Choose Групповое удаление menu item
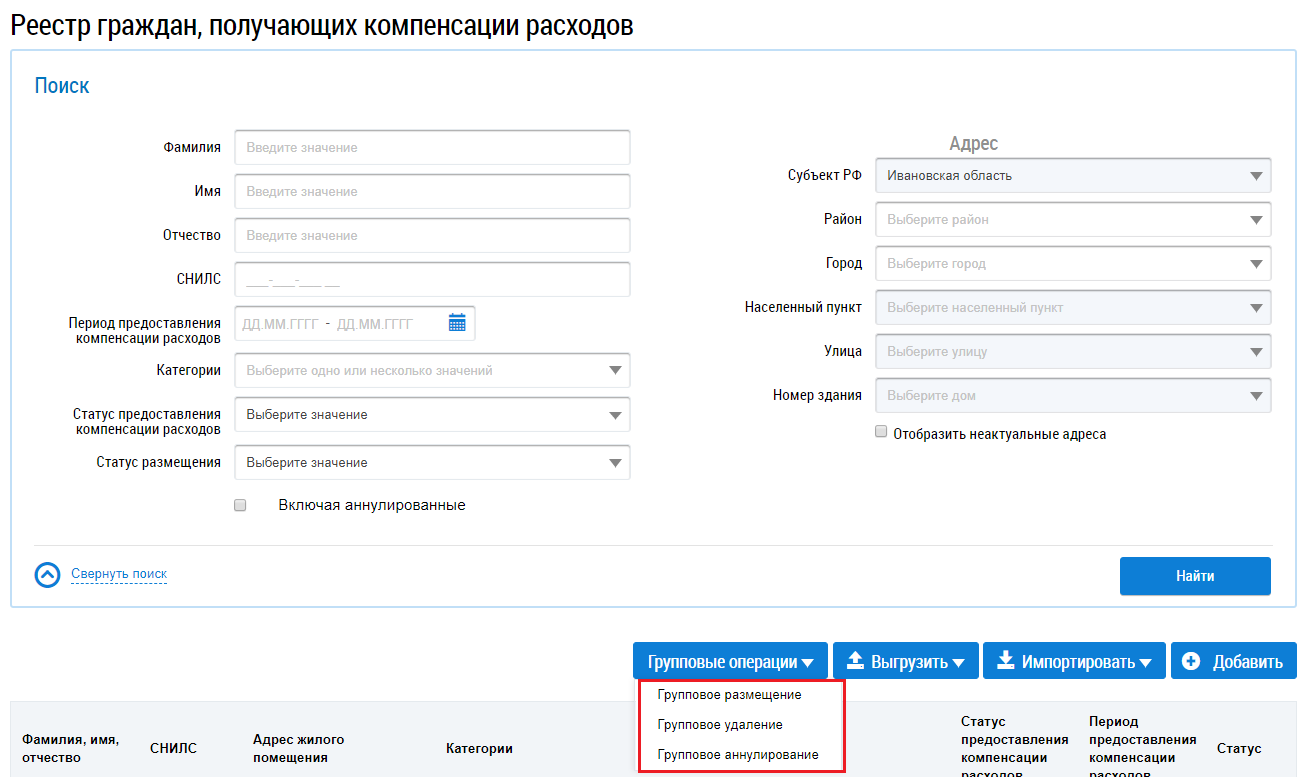Image resolution: width=1315 pixels, height=777 pixels. 720,725
